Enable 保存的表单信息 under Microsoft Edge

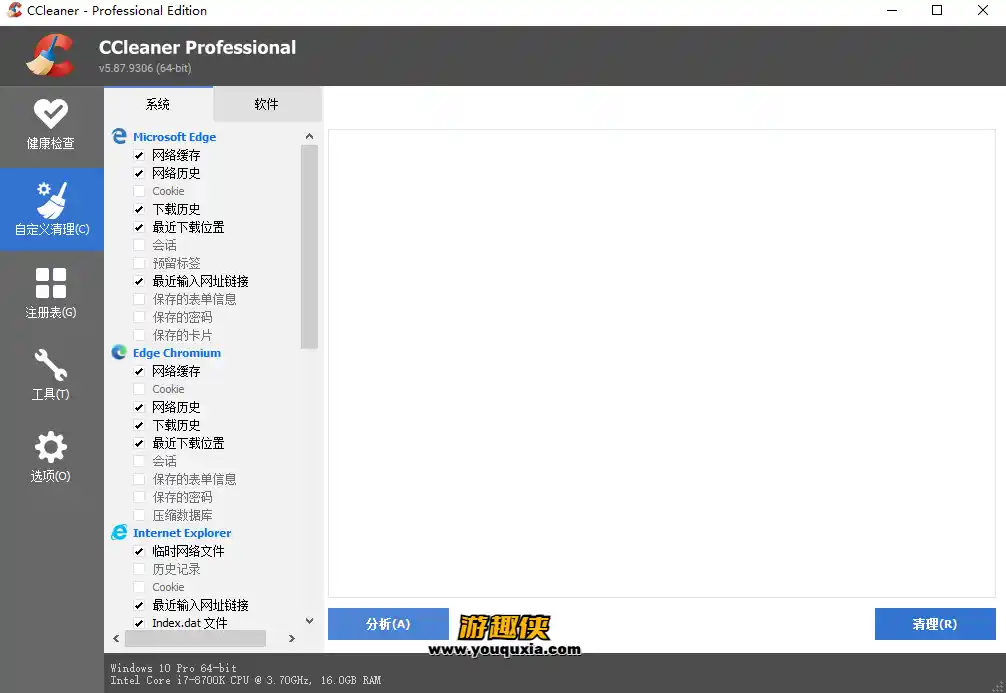[x=139, y=299]
